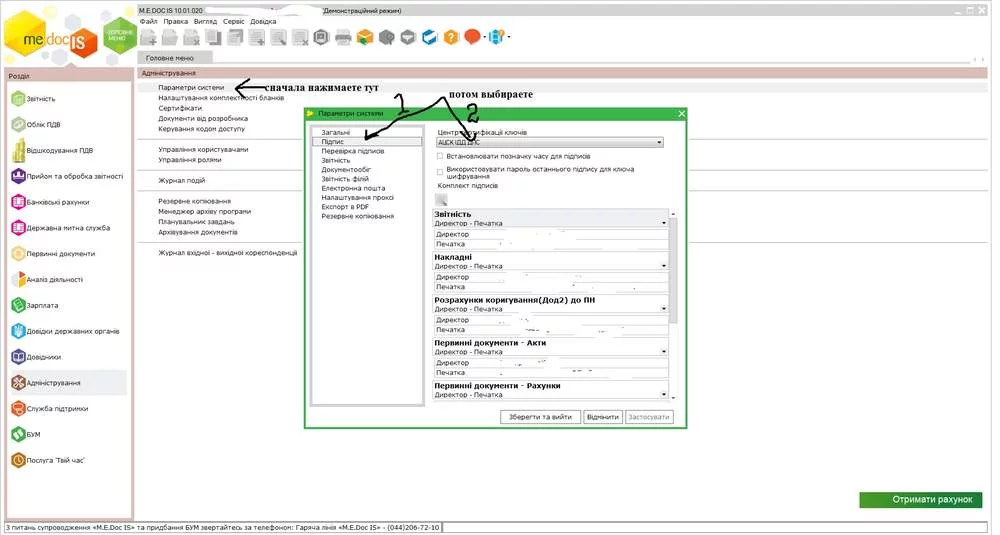Click Зберегти та вийти button
Screen dimensions: 1000x535
pyautogui.click(x=540, y=417)
